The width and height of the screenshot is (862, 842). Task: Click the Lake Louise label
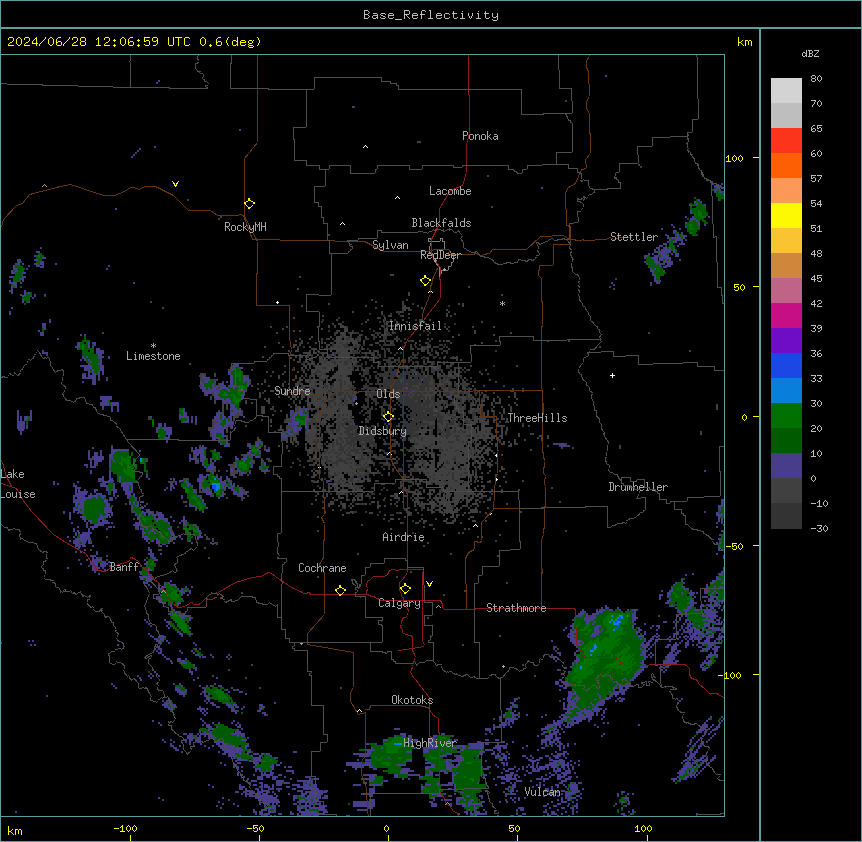click(x=18, y=484)
